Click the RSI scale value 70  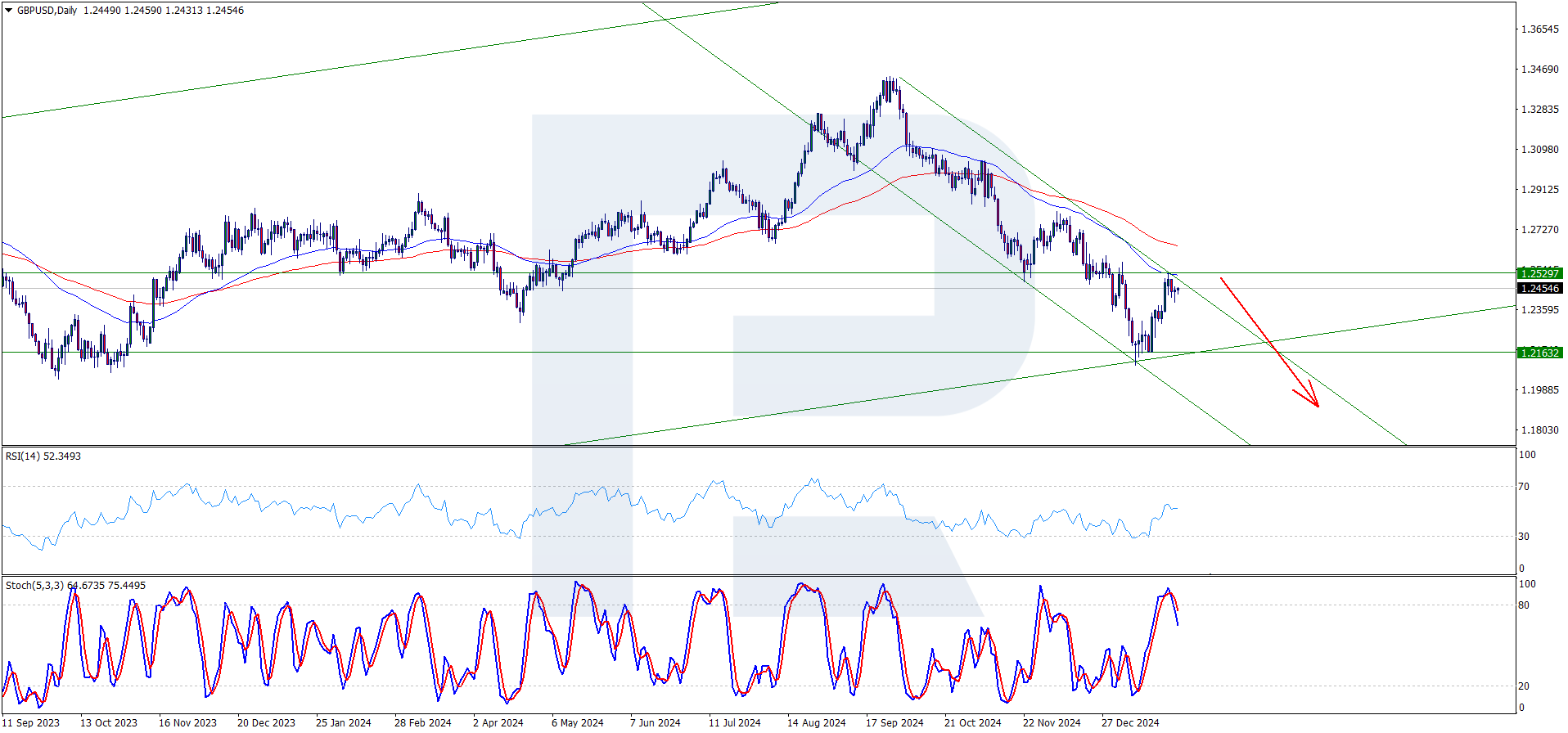1524,487
